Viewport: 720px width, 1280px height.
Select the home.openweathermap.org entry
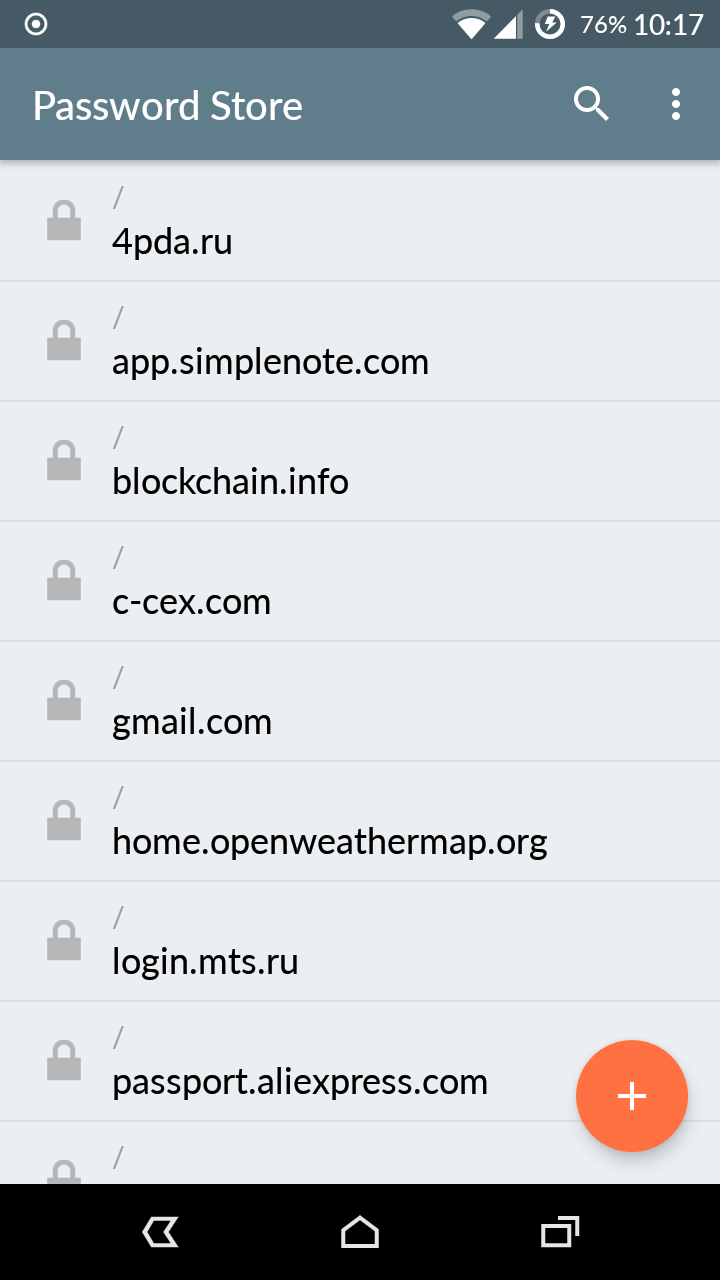coord(330,841)
